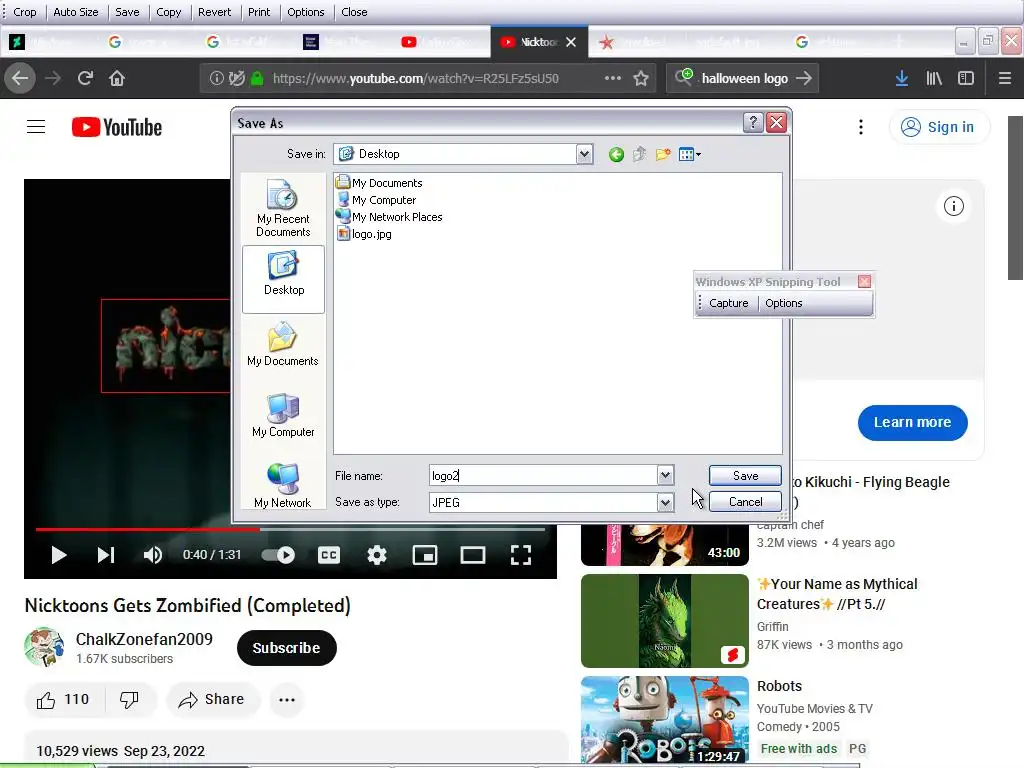Click the Learn more ad button
The height and width of the screenshot is (768, 1024).
coord(912,423)
